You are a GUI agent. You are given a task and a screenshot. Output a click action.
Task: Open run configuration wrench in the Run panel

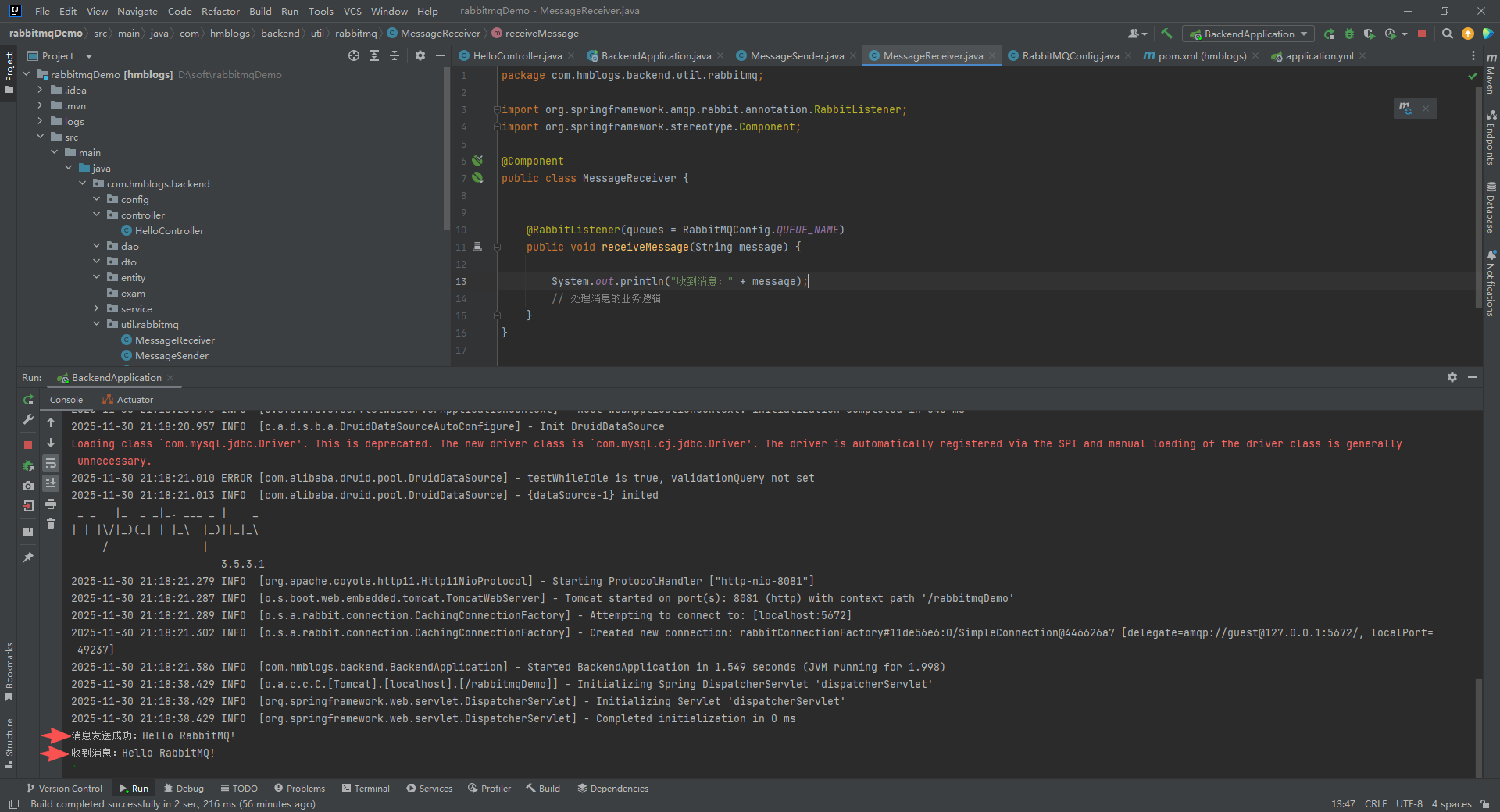click(x=28, y=419)
